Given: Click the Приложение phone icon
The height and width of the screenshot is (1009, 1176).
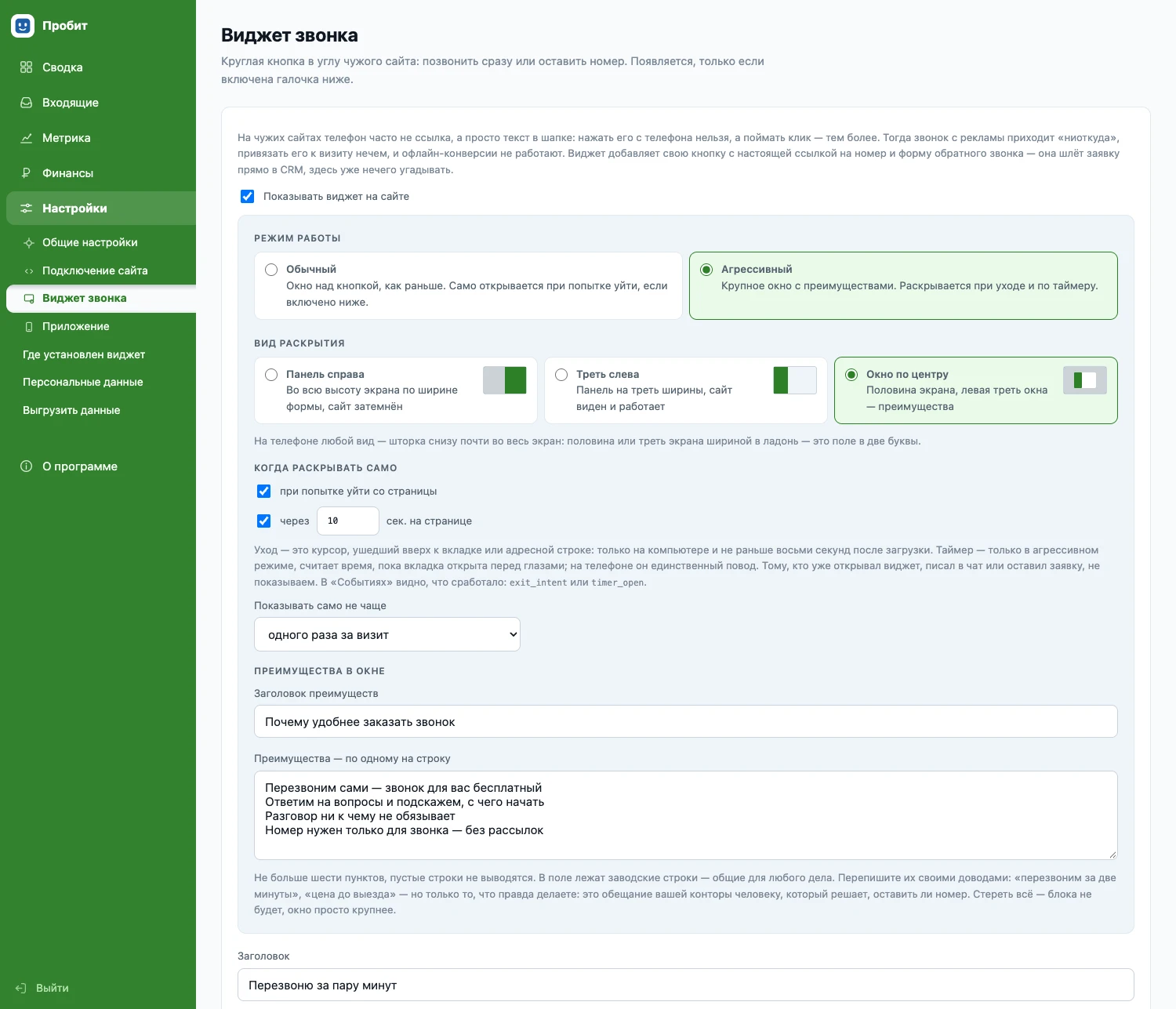Looking at the screenshot, I should tap(29, 327).
